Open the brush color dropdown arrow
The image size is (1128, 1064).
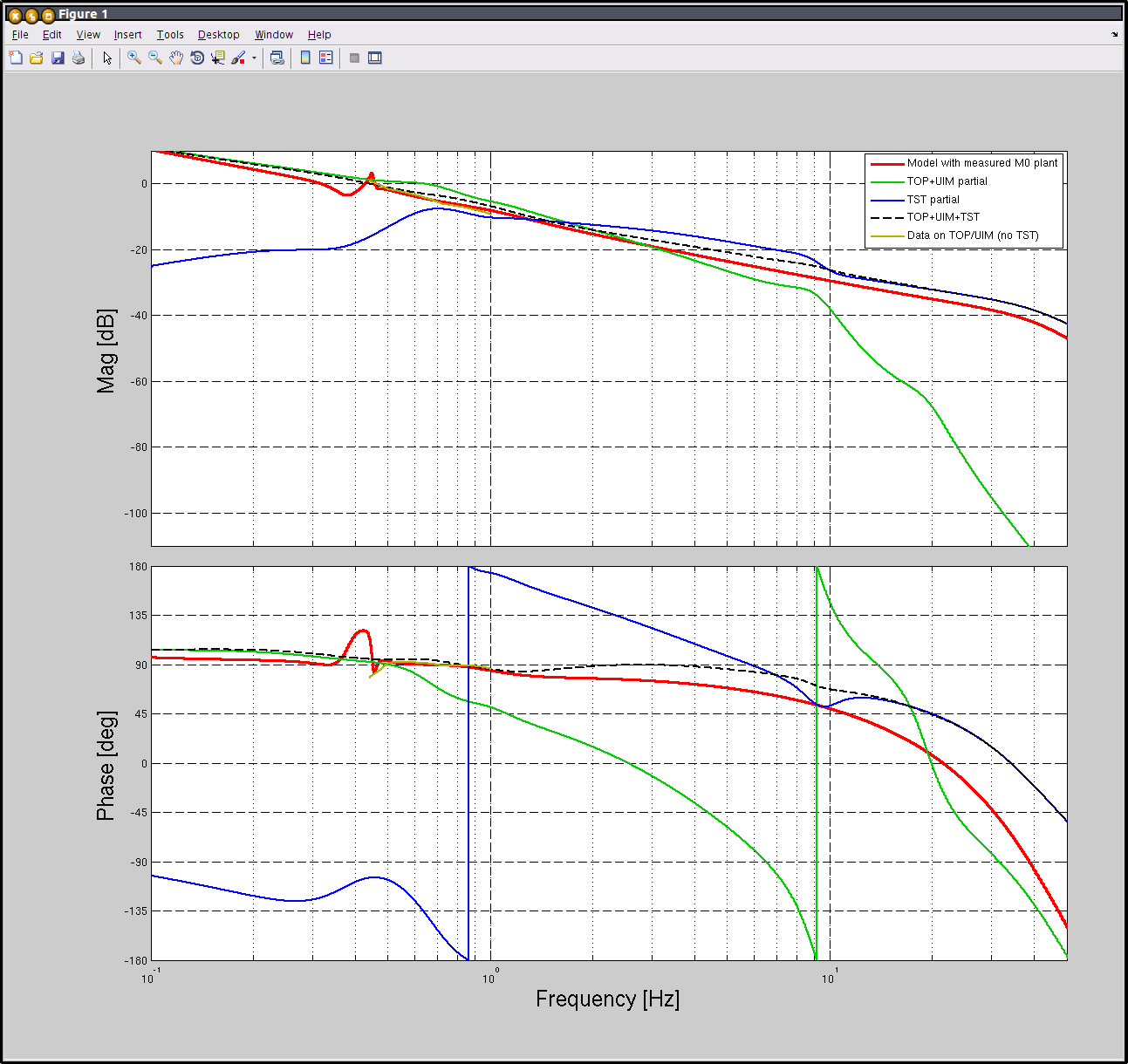(254, 58)
